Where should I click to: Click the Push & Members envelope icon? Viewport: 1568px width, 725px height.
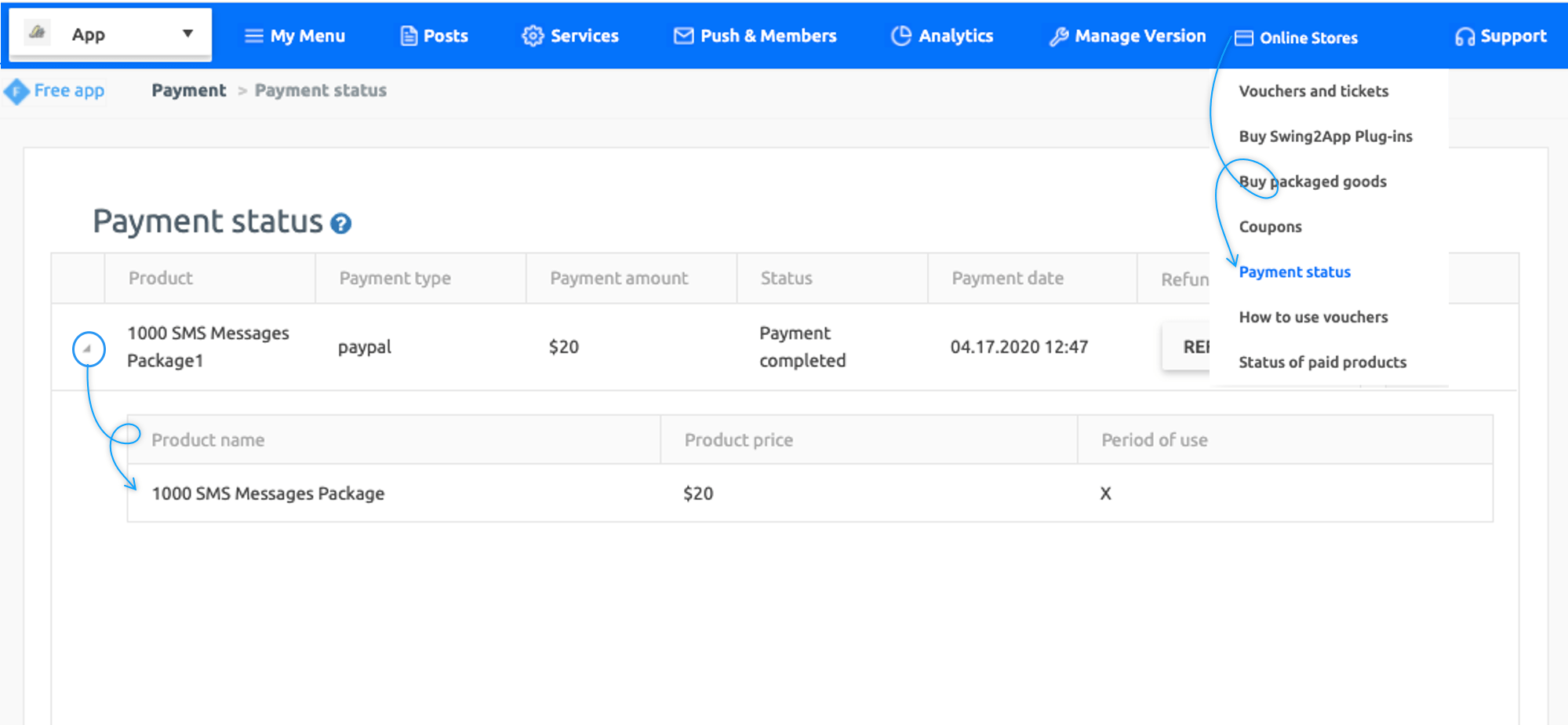point(683,36)
